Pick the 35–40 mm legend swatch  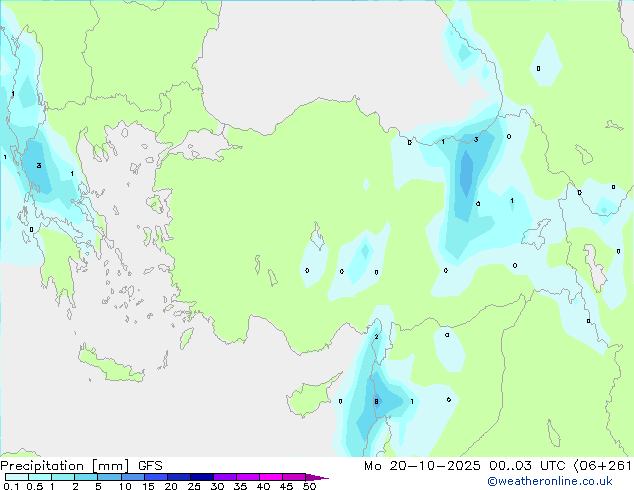pyautogui.click(x=247, y=477)
